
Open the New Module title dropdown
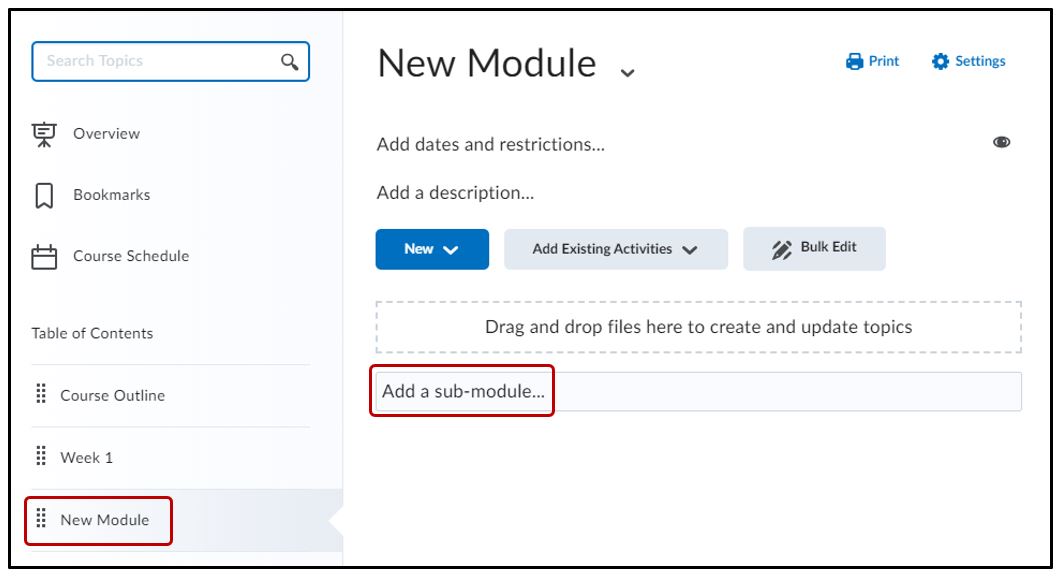click(x=627, y=72)
